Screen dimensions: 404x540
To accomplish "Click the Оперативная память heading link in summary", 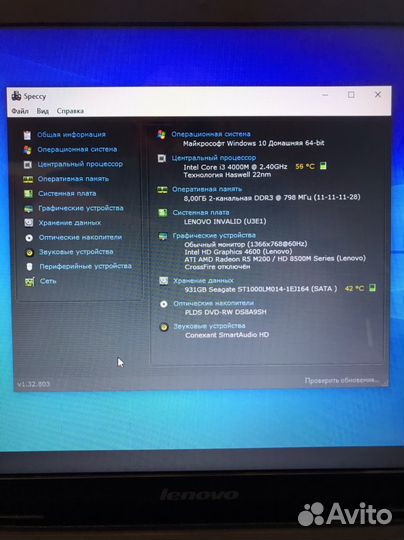I will pos(207,189).
